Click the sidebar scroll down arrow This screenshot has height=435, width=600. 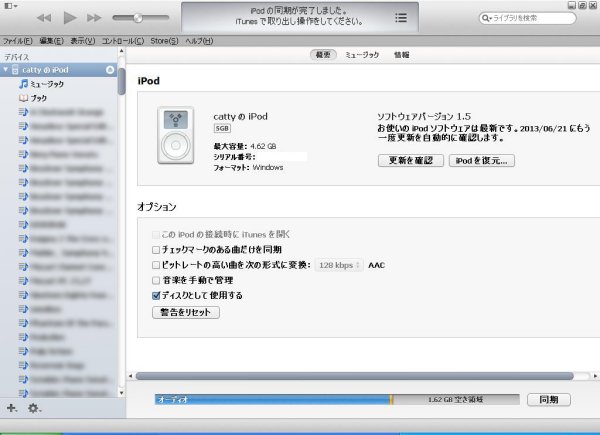(x=121, y=393)
